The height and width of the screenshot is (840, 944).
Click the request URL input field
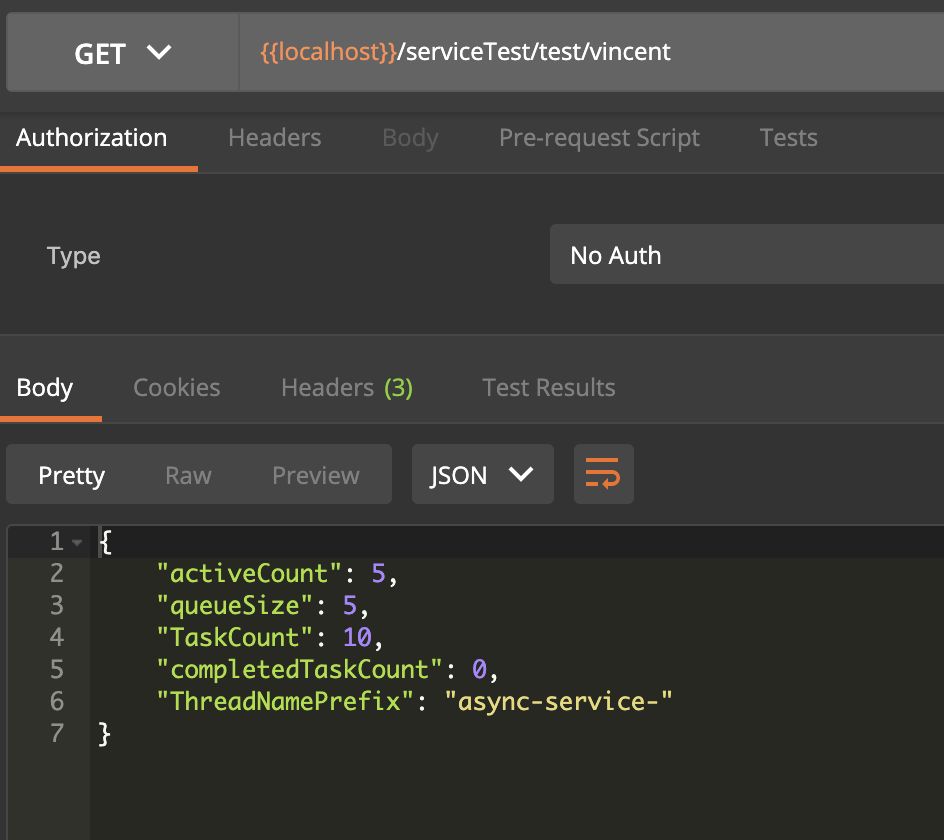tap(592, 53)
